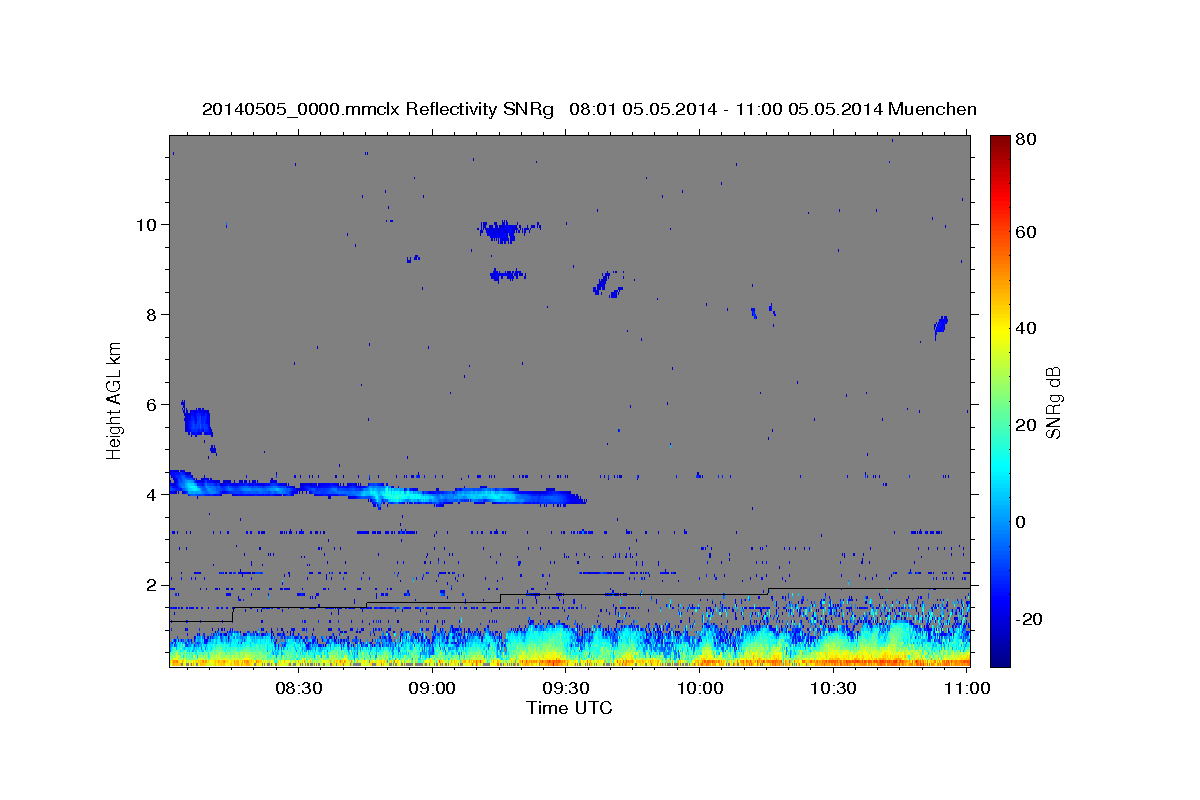Click the blue cloud patch near 10 km

pyautogui.click(x=509, y=231)
